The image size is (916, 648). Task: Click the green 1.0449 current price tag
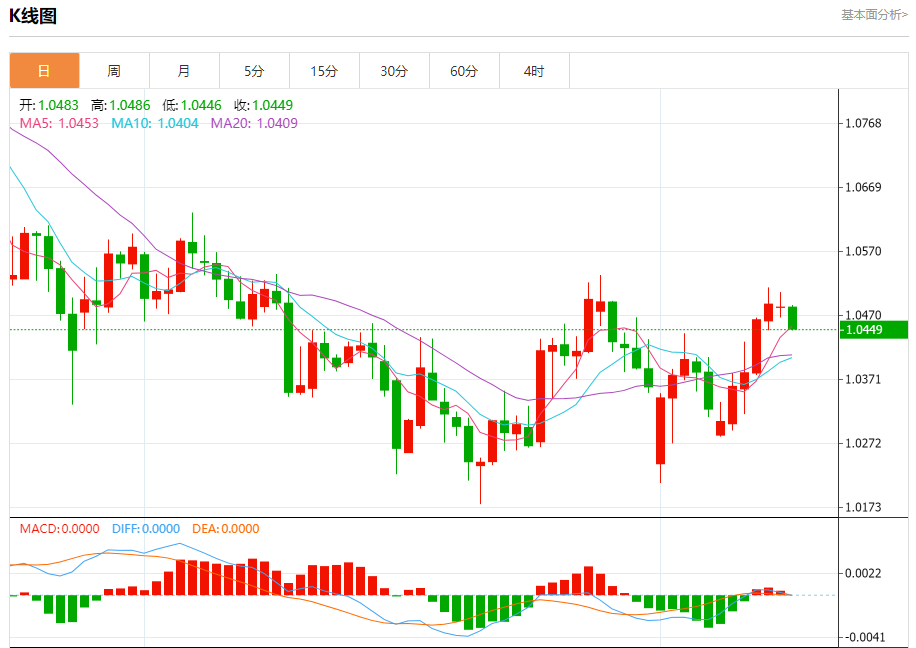(874, 330)
